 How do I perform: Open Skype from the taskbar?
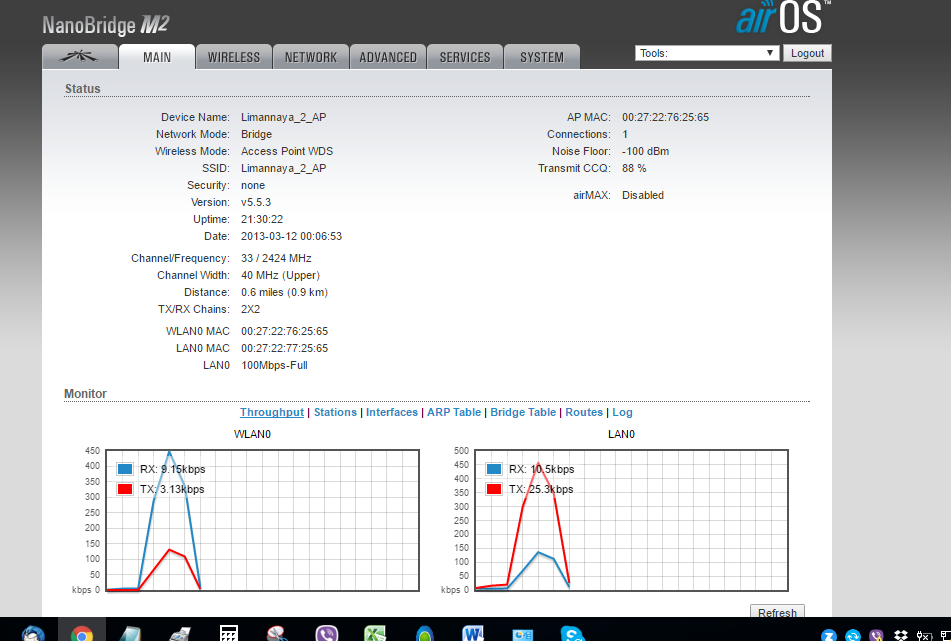click(572, 633)
